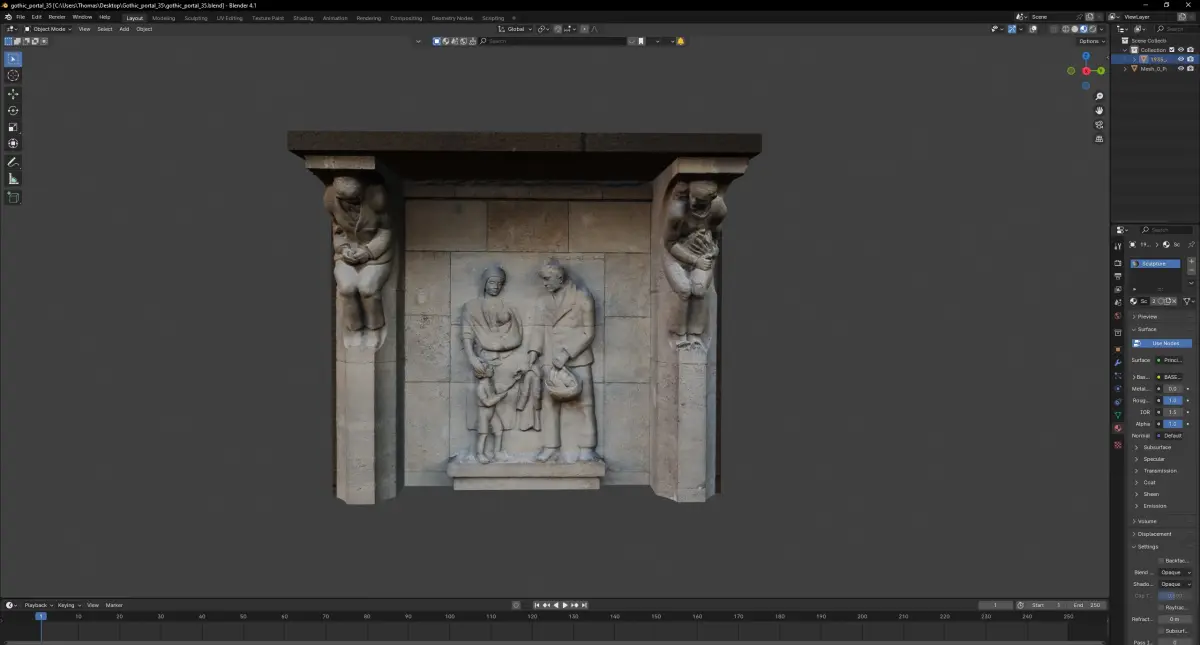Activate the Rotate tool
Image resolution: width=1200 pixels, height=645 pixels.
click(x=13, y=111)
